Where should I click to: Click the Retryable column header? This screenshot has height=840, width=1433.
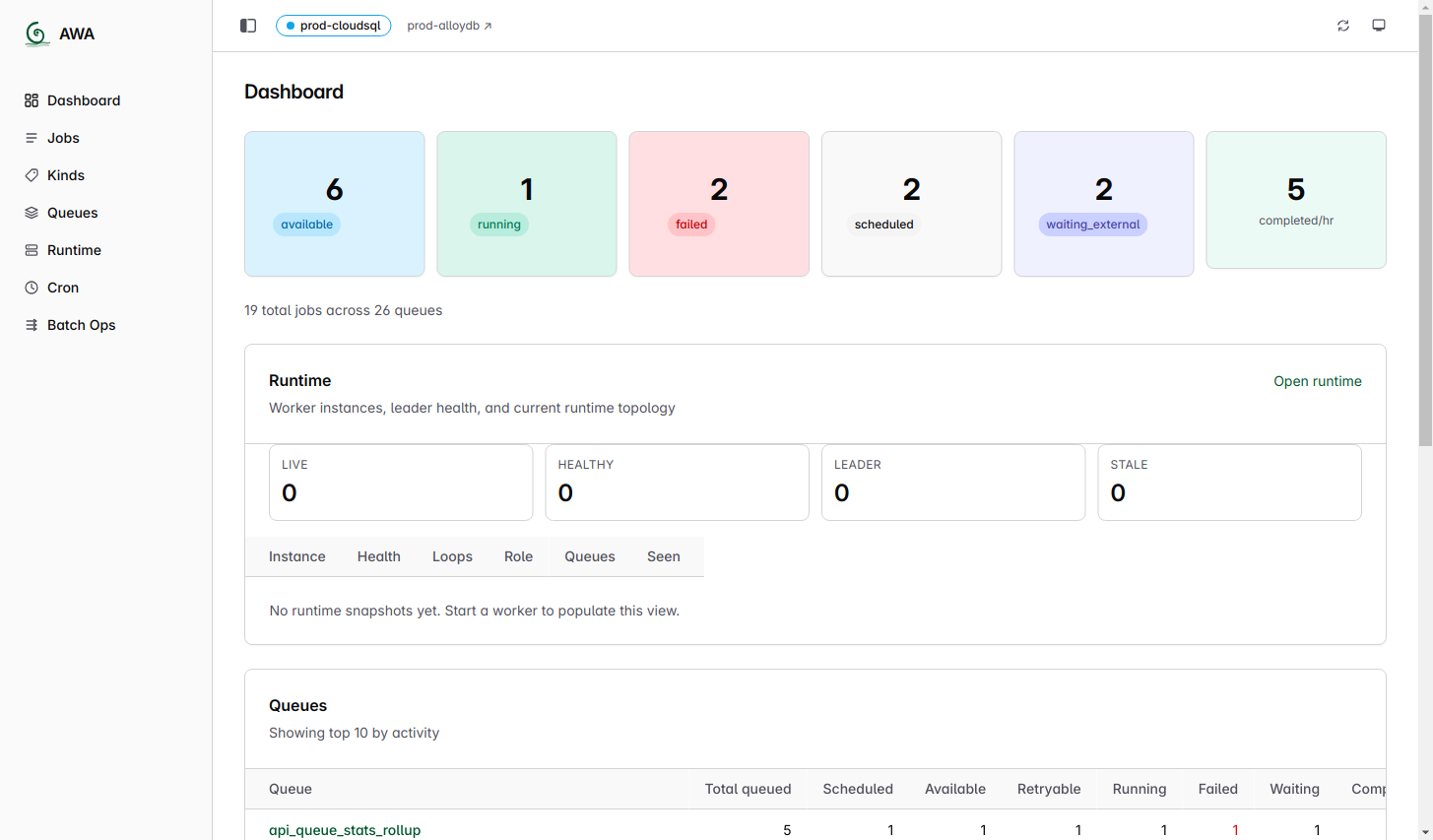(x=1049, y=789)
